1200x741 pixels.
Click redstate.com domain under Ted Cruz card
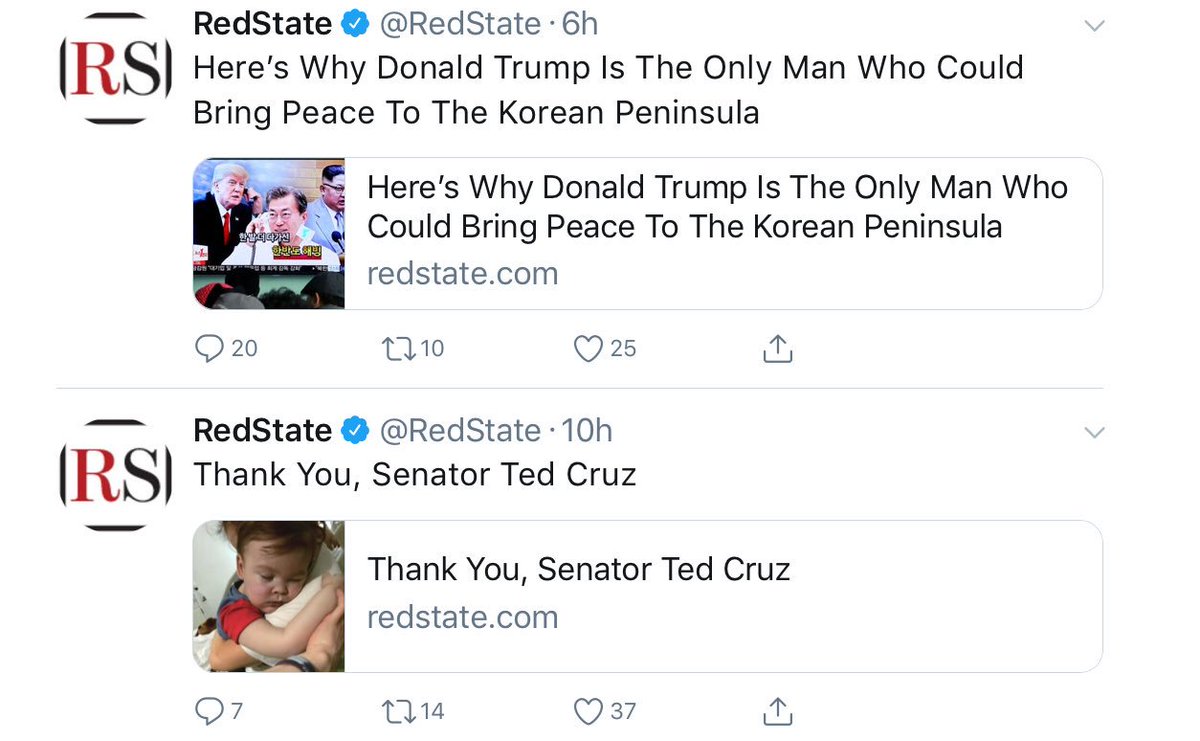462,617
